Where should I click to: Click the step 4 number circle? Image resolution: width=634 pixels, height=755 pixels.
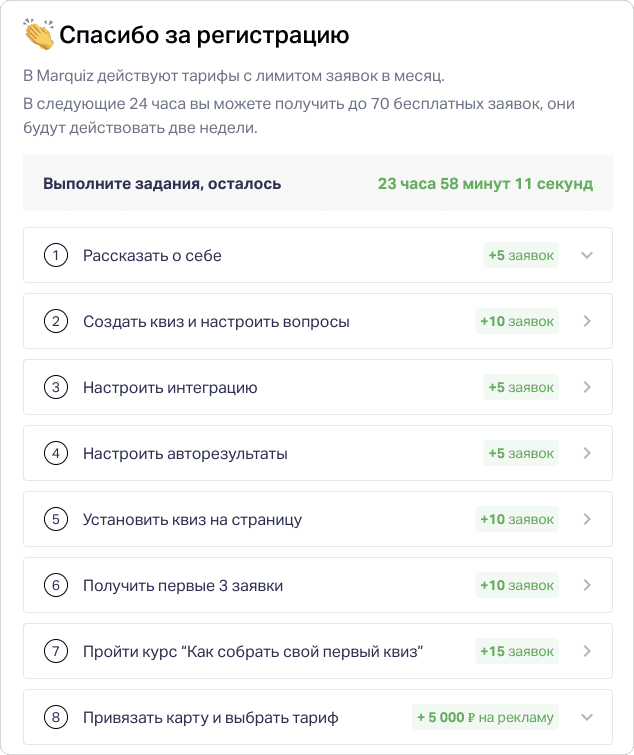point(55,453)
